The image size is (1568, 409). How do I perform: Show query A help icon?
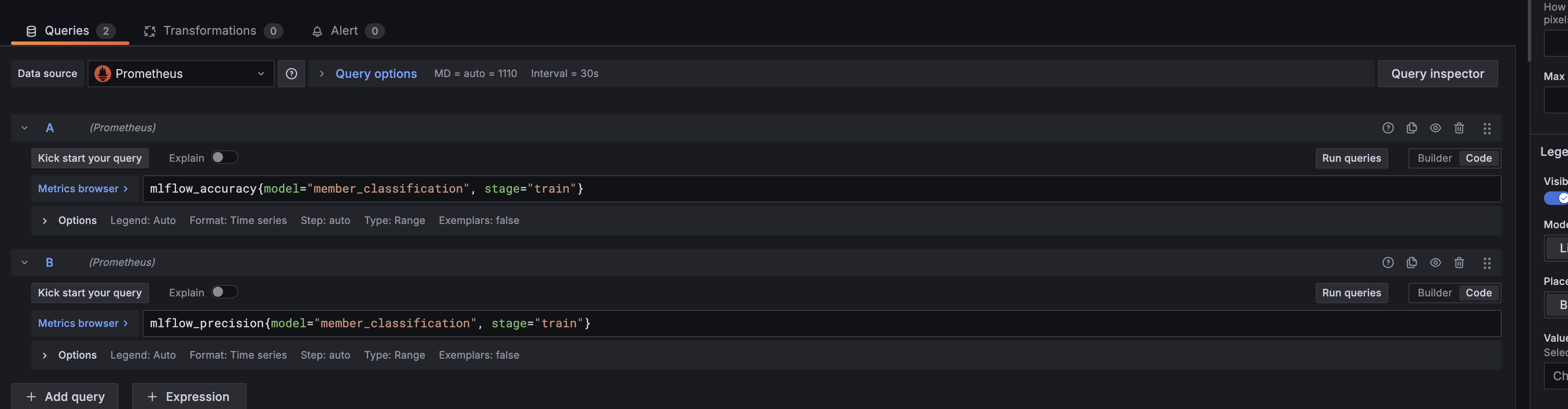(x=1388, y=128)
